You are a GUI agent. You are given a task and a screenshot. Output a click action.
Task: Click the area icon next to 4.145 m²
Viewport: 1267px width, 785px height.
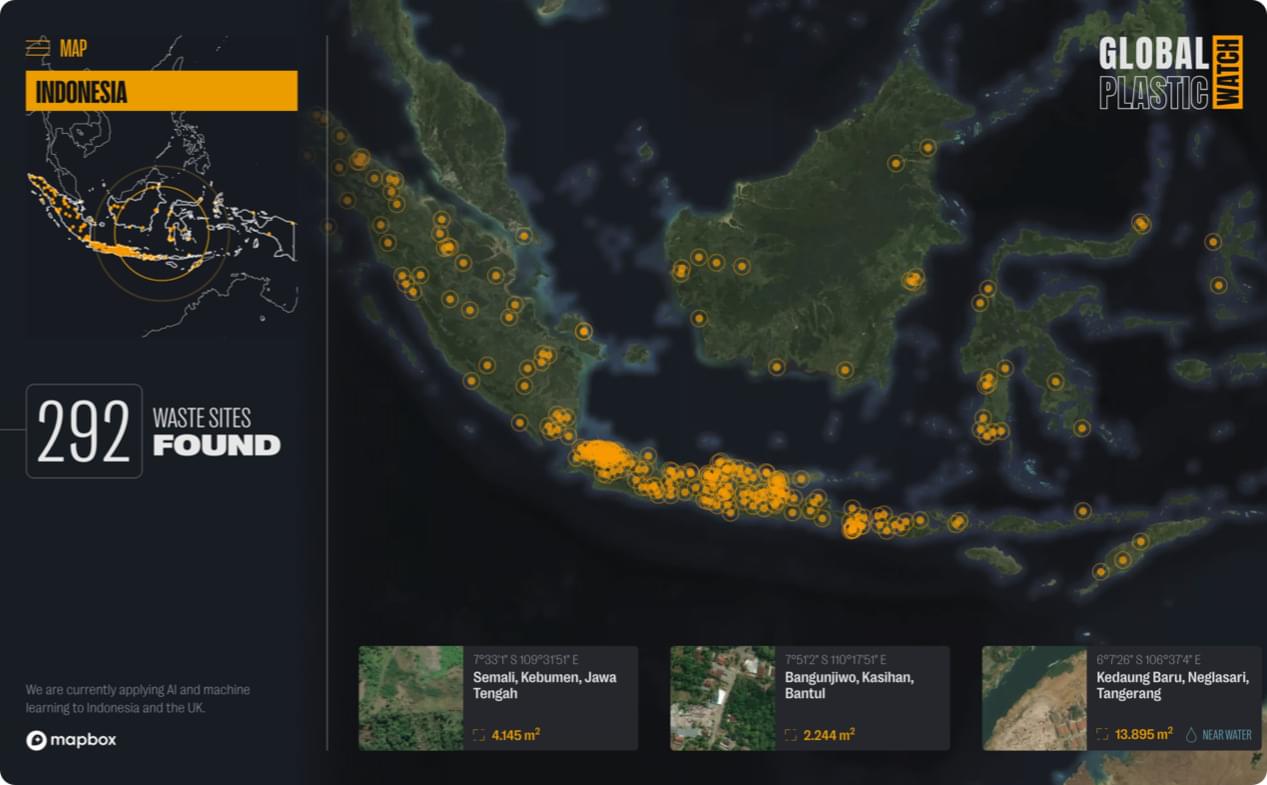(479, 735)
